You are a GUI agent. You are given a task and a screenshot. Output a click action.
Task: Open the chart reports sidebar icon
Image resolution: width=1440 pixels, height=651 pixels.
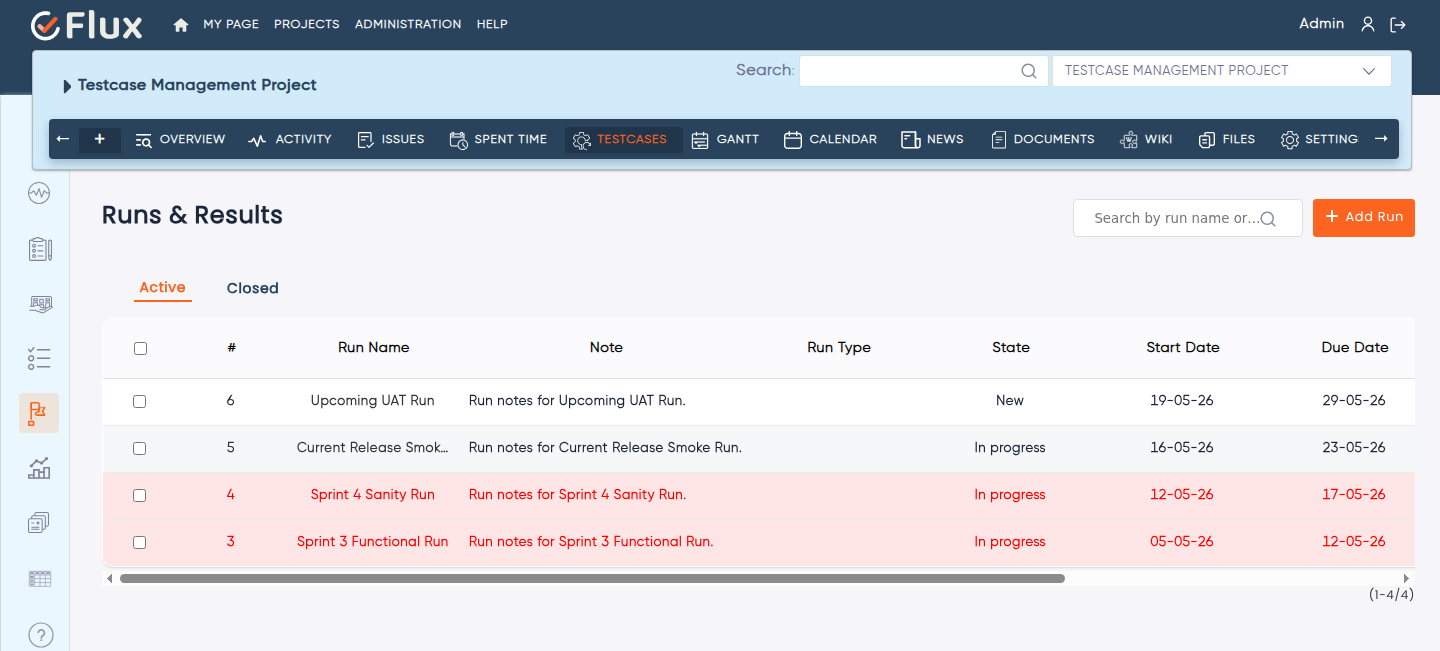pyautogui.click(x=39, y=468)
